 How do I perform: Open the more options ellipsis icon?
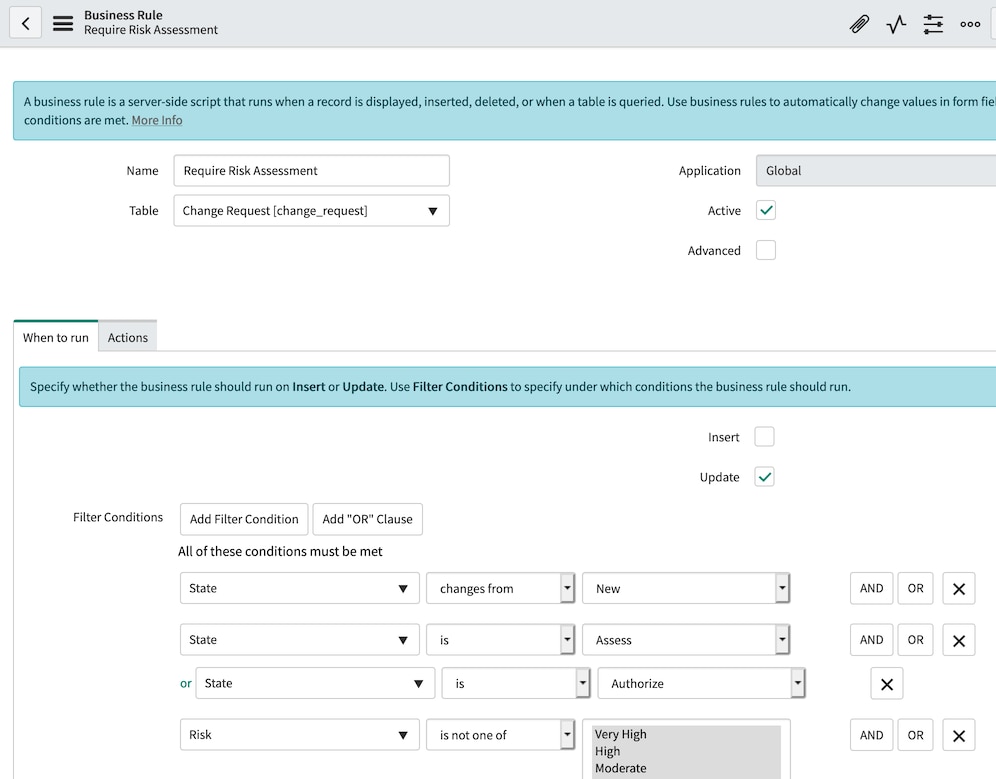[x=969, y=24]
